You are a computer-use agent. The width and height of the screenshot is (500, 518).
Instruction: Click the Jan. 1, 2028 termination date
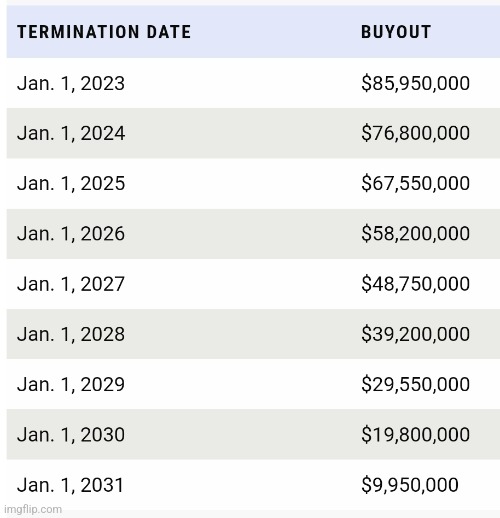tap(71, 334)
